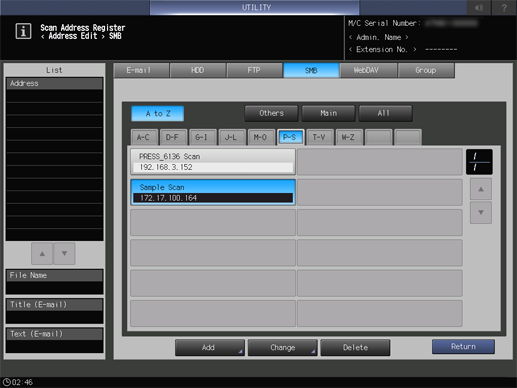The height and width of the screenshot is (388, 517).
Task: Show Main filter addresses
Action: (x=328, y=113)
